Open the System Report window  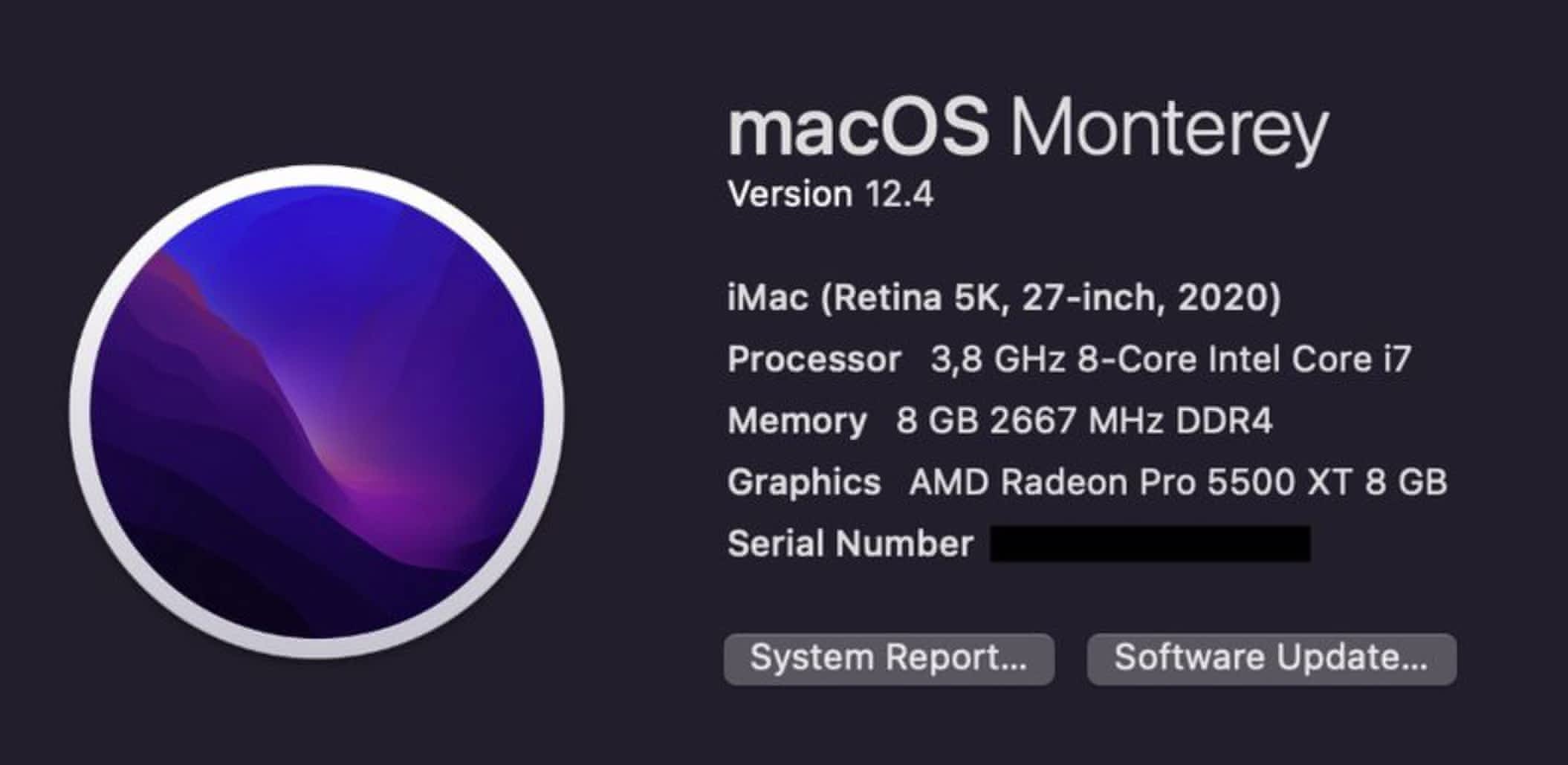click(888, 659)
